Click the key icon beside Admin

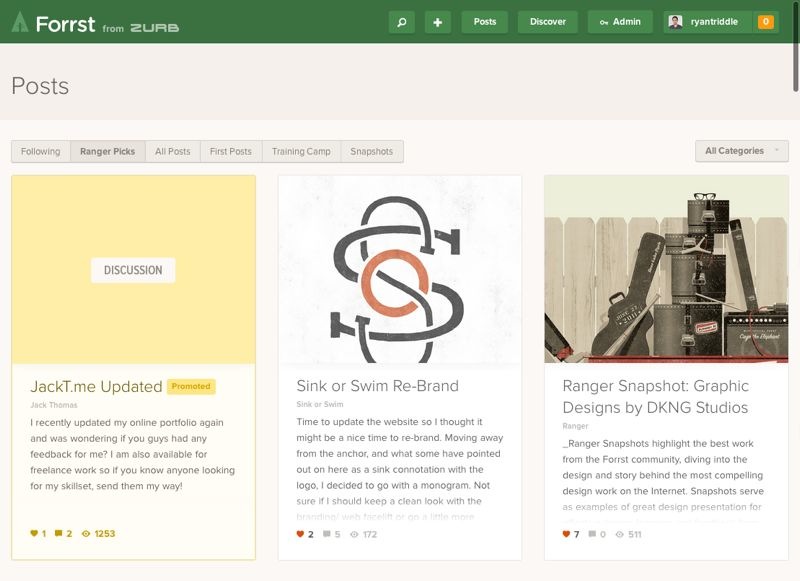tap(604, 22)
